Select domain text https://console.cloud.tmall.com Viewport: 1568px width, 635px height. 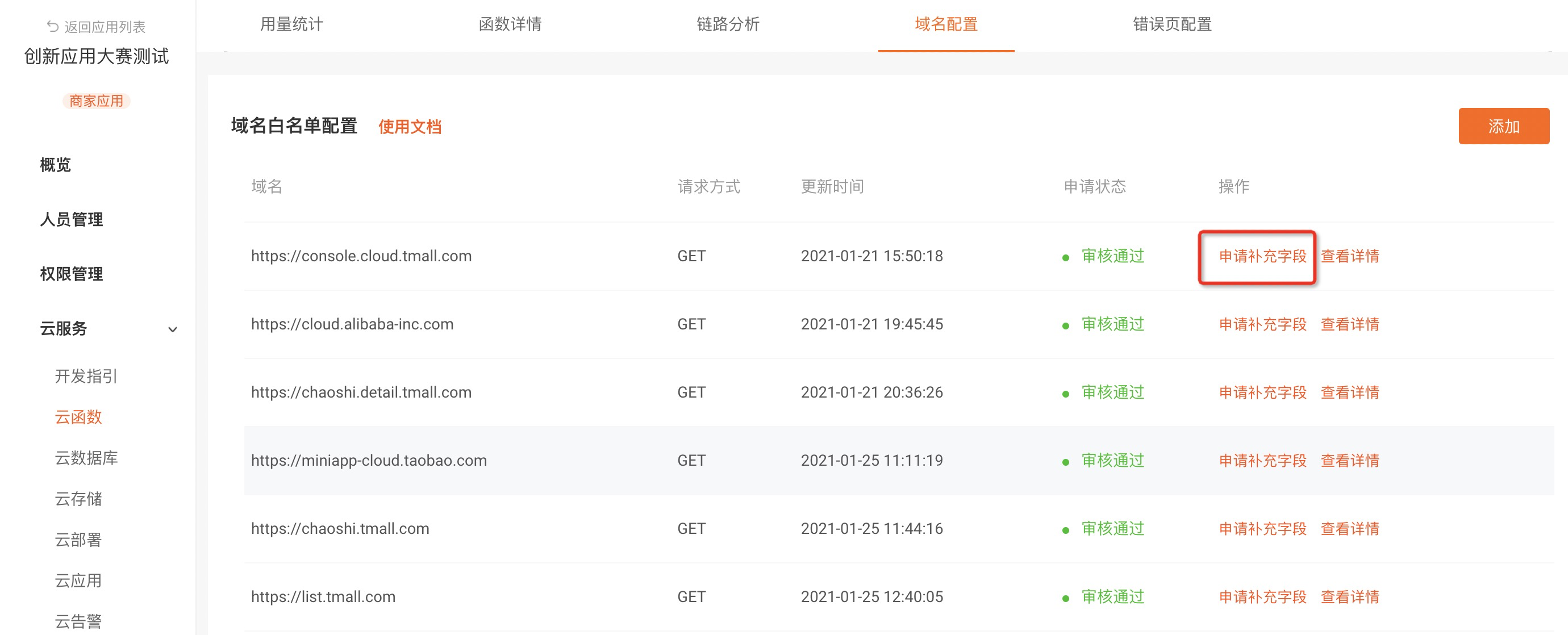pyautogui.click(x=361, y=256)
